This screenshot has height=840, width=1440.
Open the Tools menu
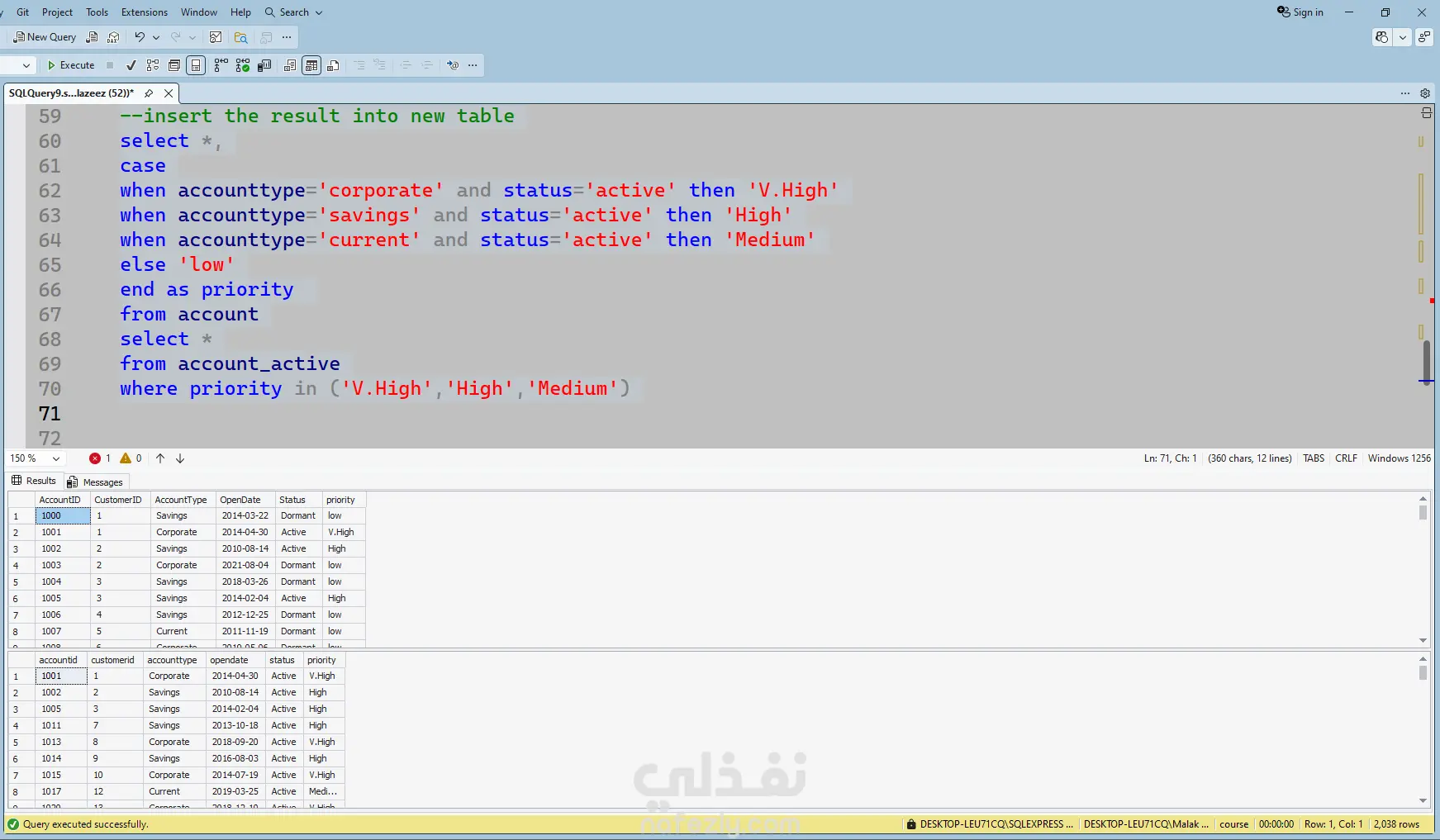[x=97, y=12]
